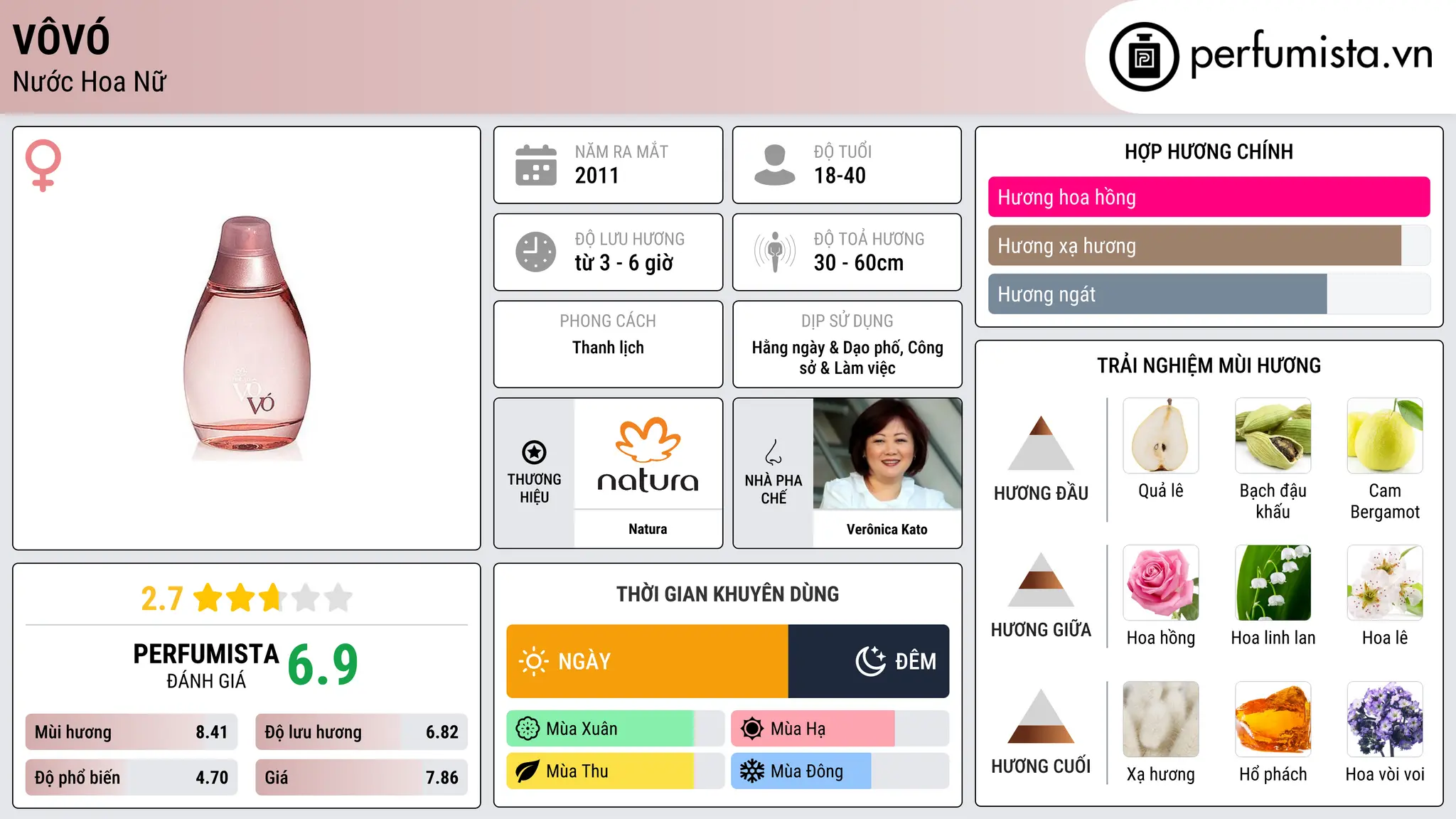Open the Quả lê note image
This screenshot has height=819, width=1456.
1161,436
